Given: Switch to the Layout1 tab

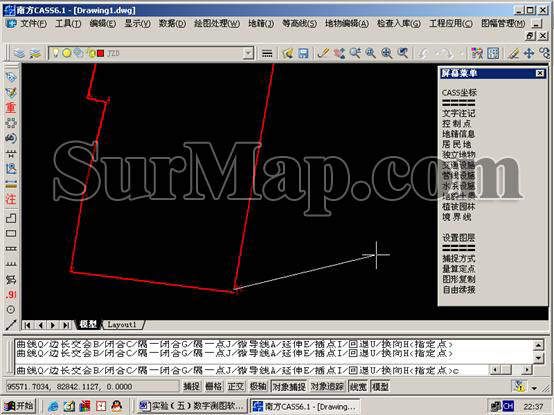Looking at the screenshot, I should coord(122,325).
